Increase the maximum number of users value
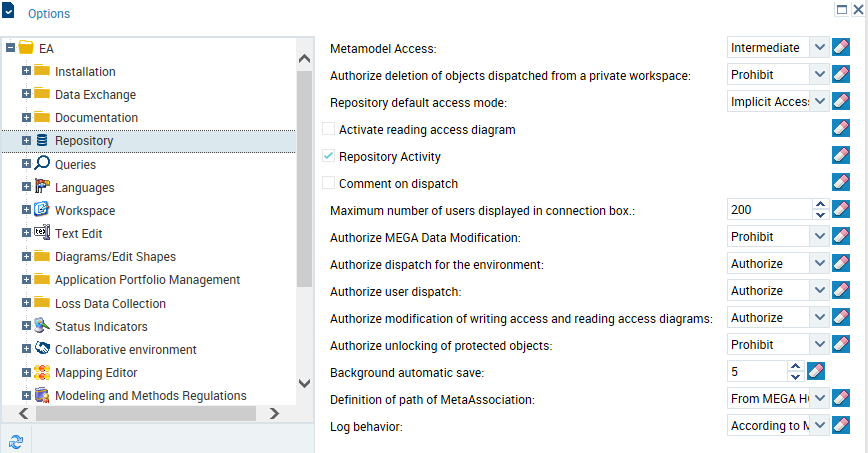 820,204
